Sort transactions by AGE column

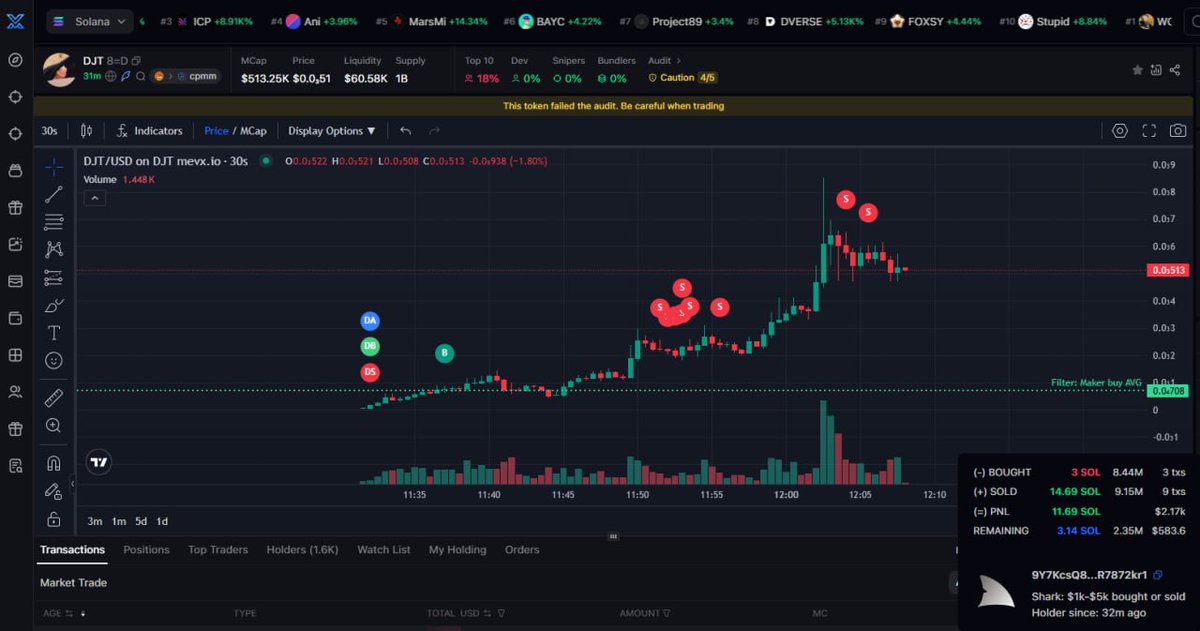(64, 613)
